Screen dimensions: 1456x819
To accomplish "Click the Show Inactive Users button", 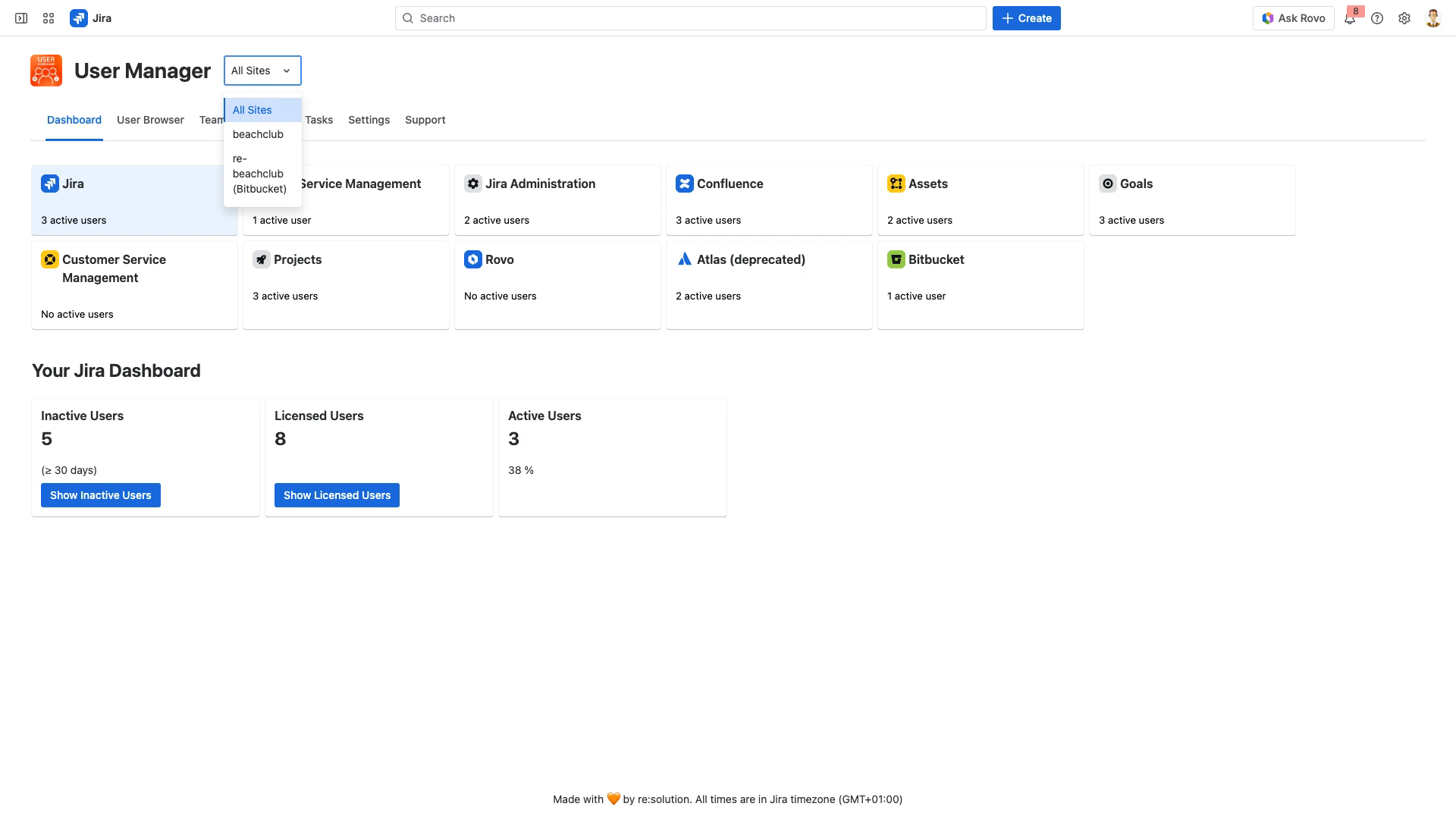I will coord(100,494).
